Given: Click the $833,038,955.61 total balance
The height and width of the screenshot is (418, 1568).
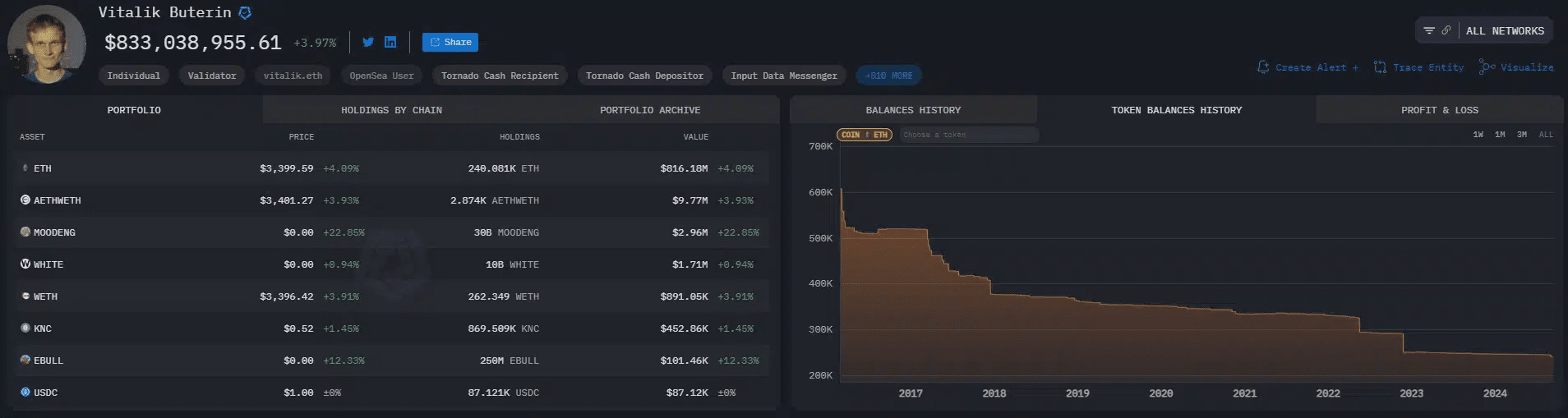Looking at the screenshot, I should pos(193,43).
